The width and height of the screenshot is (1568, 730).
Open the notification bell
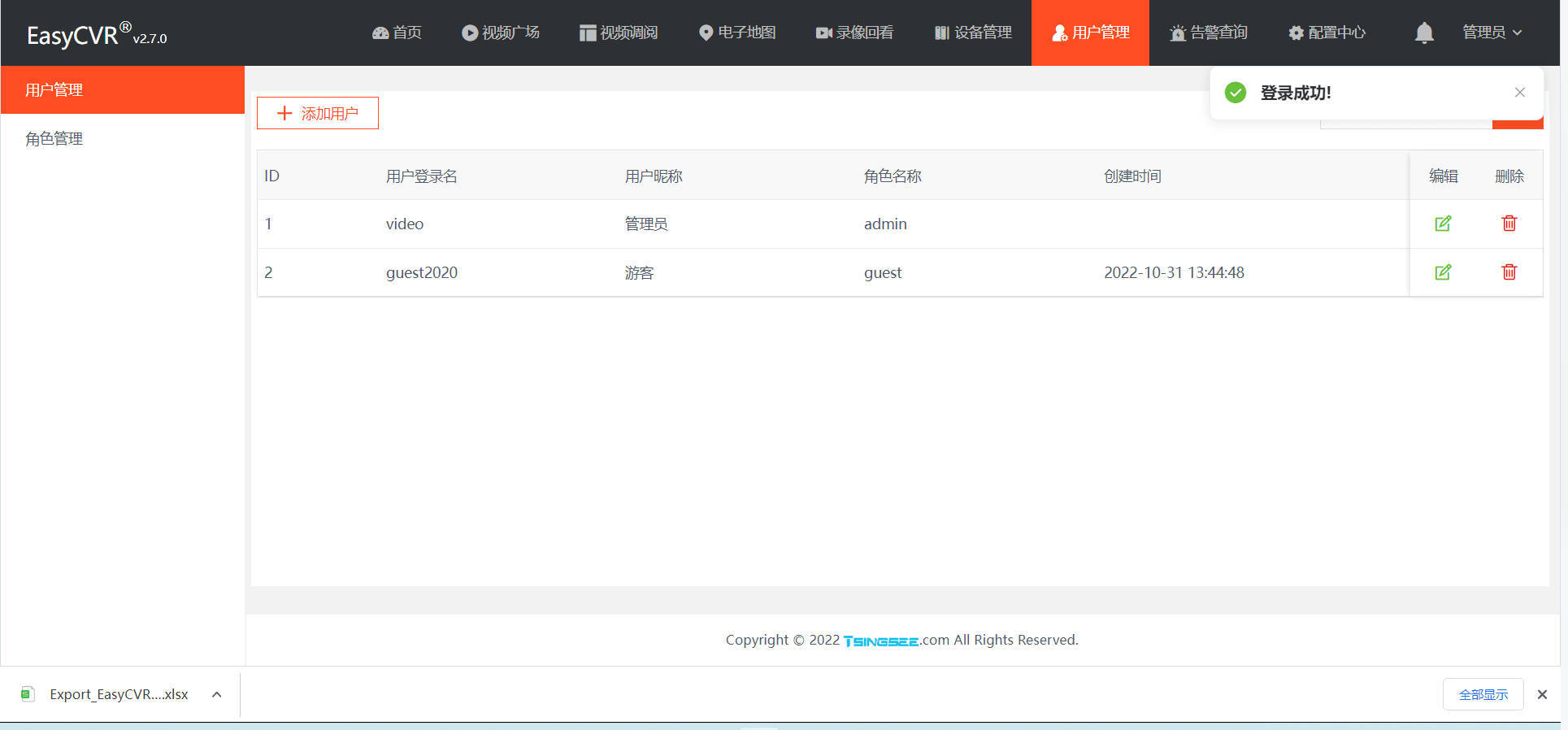[x=1424, y=33]
